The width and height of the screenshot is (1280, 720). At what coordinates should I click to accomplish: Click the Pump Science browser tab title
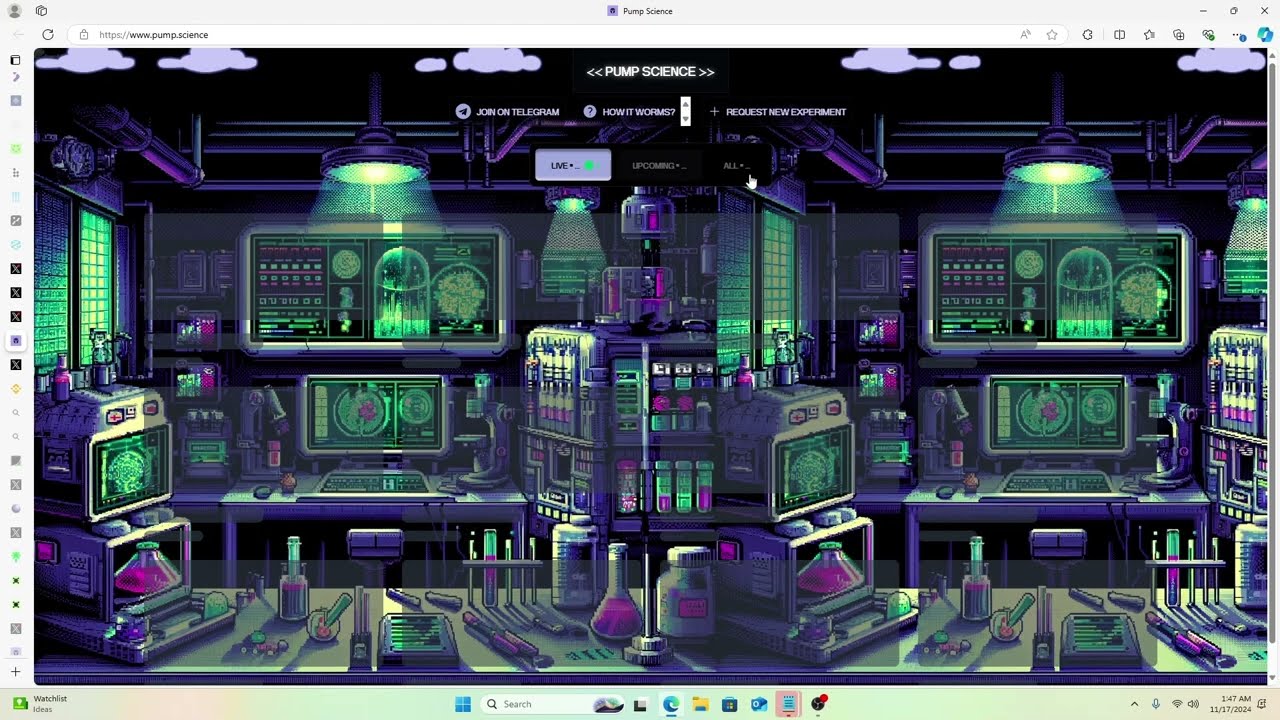(647, 11)
